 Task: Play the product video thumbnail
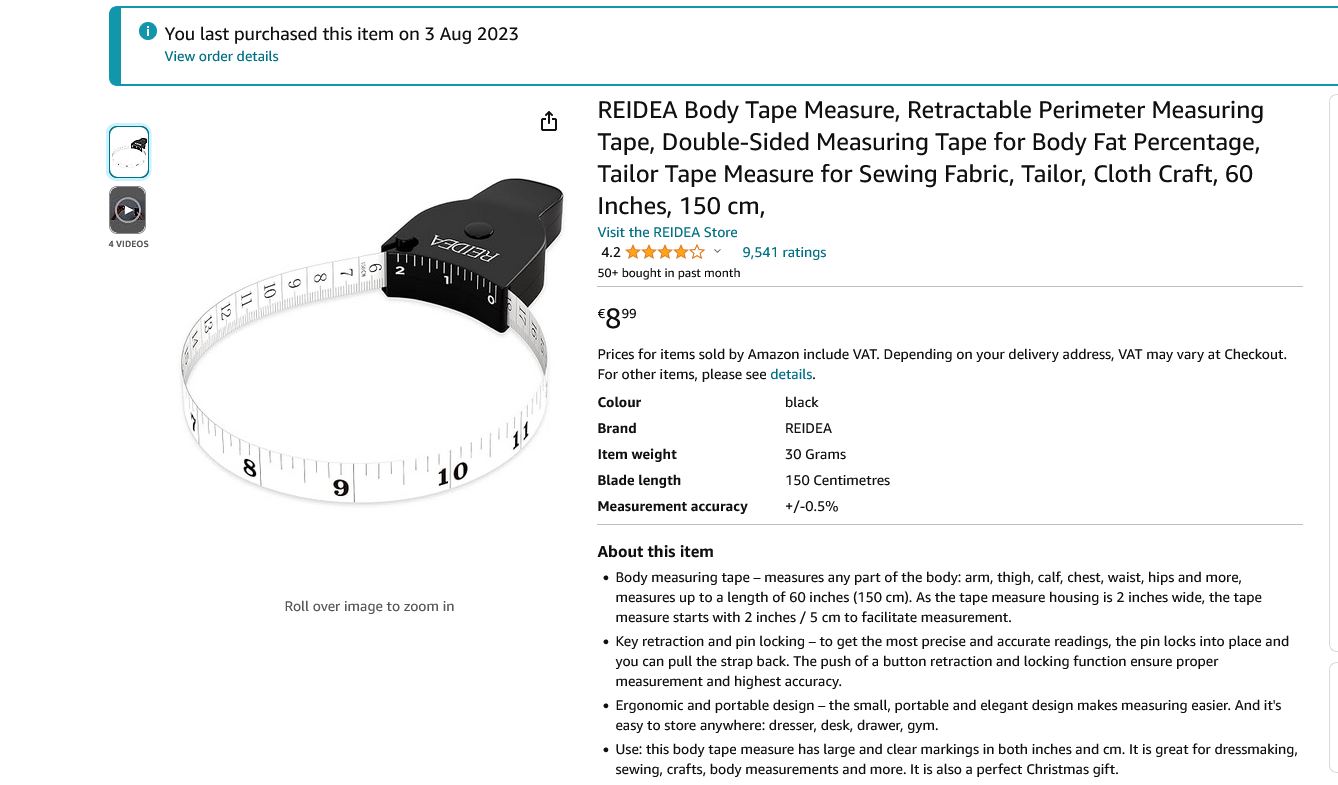pyautogui.click(x=128, y=210)
